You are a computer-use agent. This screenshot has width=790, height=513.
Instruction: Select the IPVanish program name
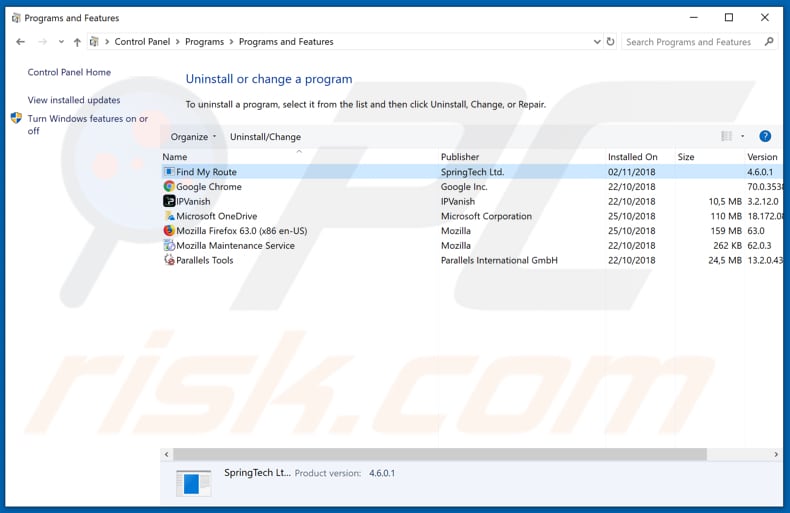point(193,201)
